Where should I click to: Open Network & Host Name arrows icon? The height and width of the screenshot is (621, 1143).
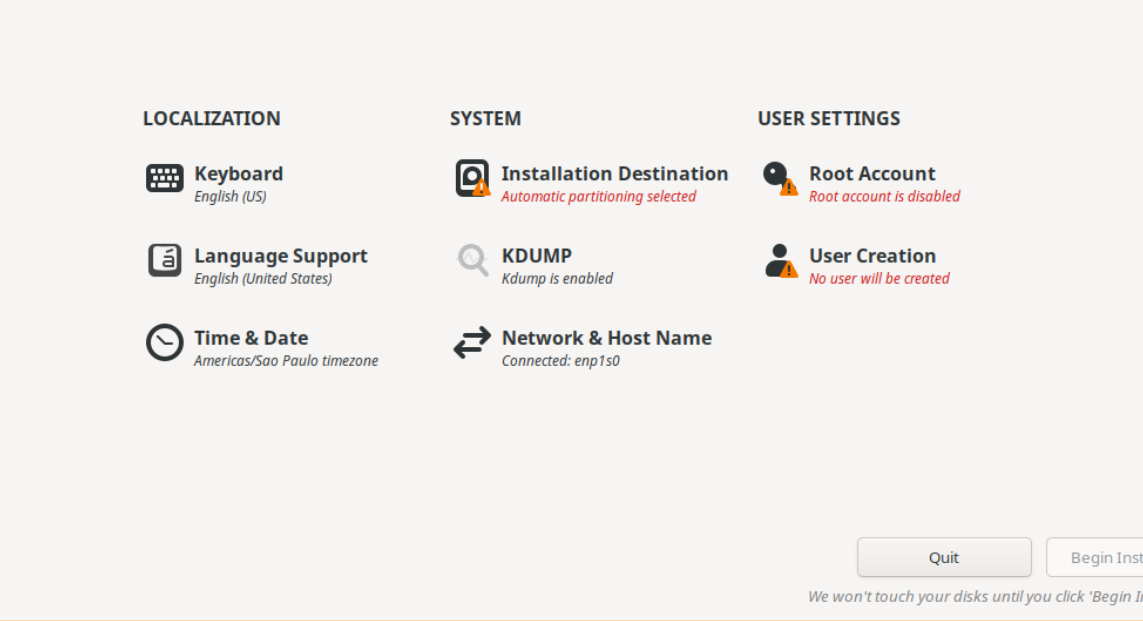click(472, 343)
